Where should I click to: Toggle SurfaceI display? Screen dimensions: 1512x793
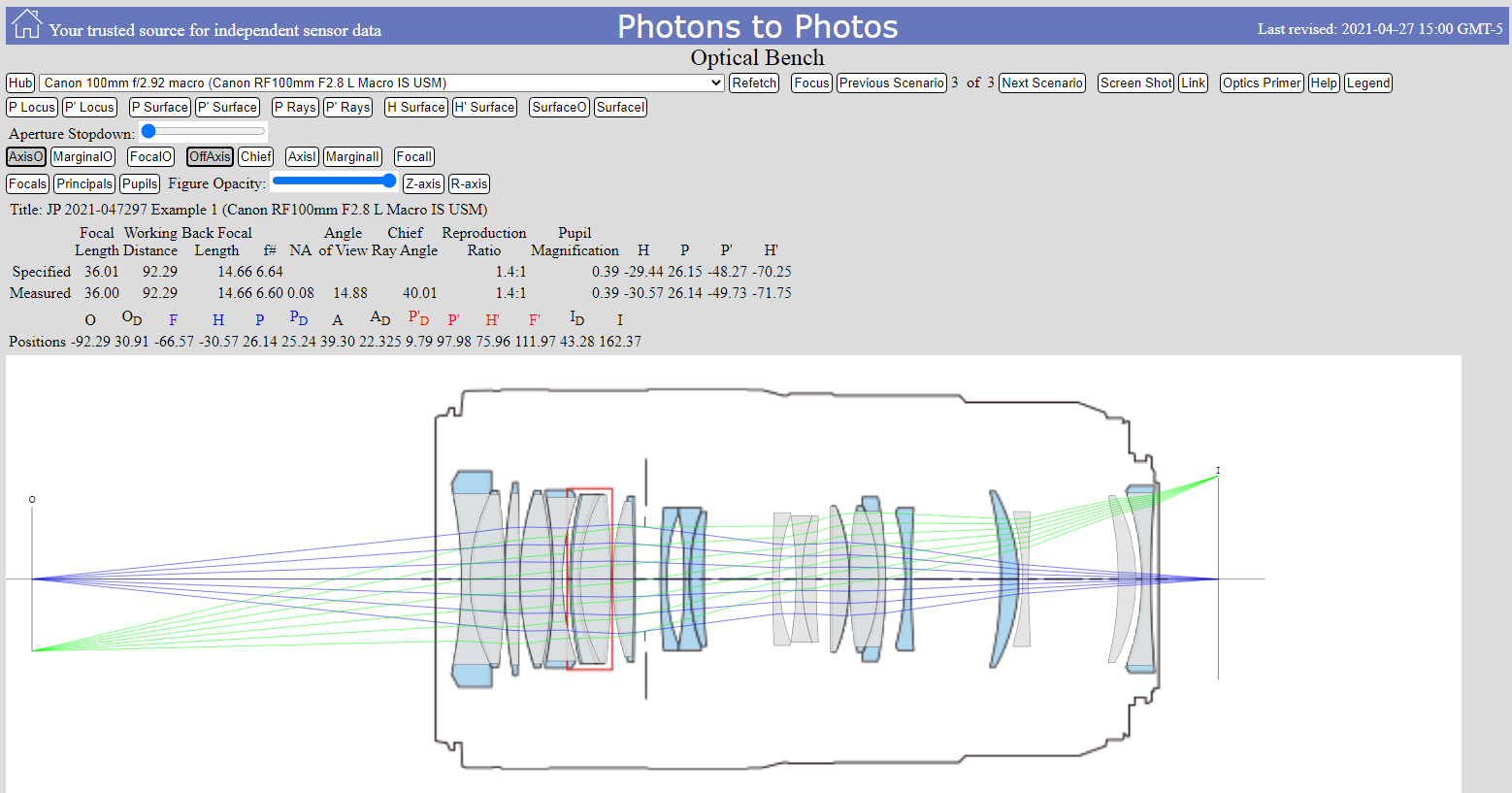620,108
